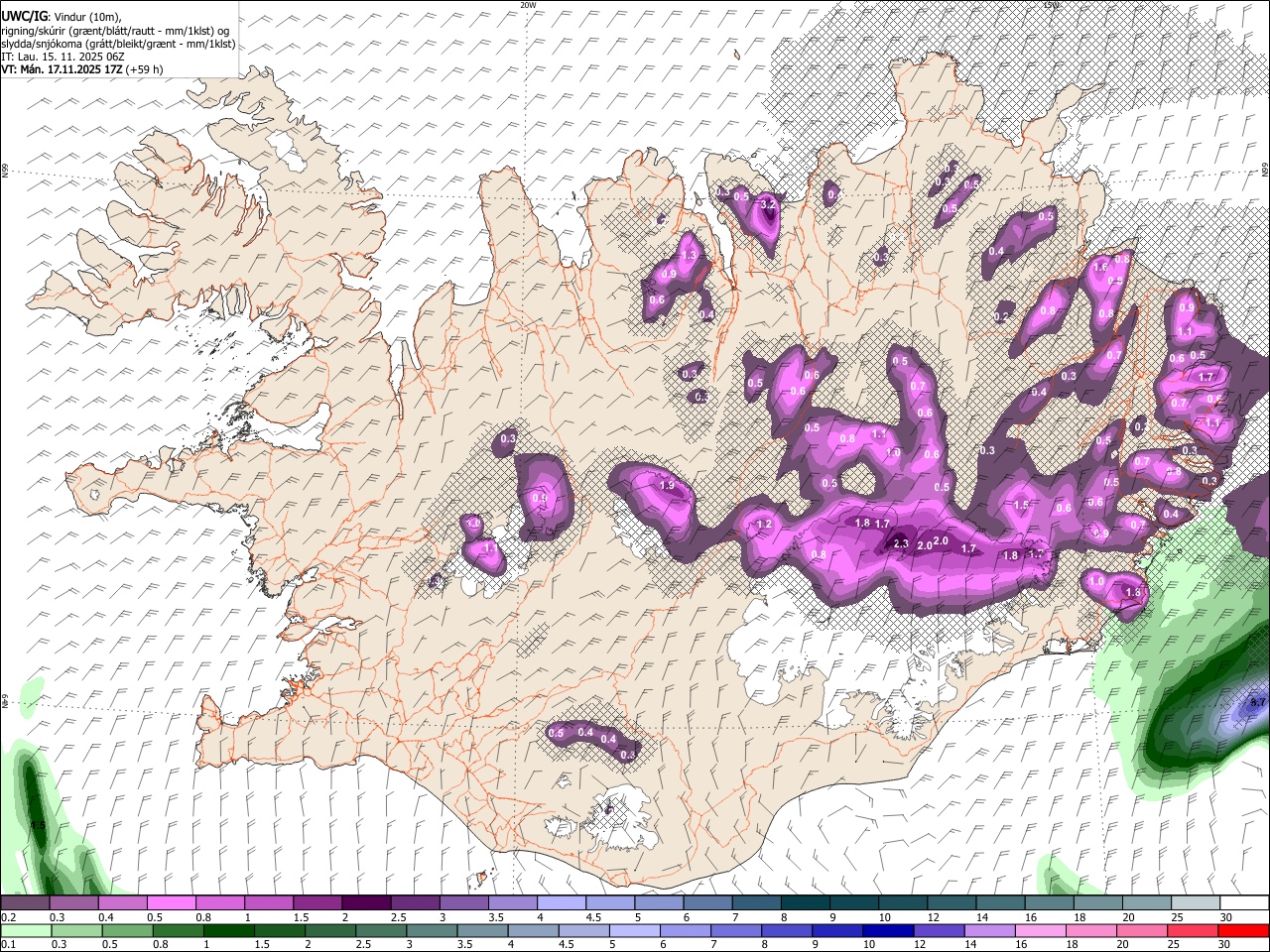The height and width of the screenshot is (952, 1270).
Task: Click the '(+59 h)' forecast offset text
Action: pyautogui.click(x=145, y=69)
